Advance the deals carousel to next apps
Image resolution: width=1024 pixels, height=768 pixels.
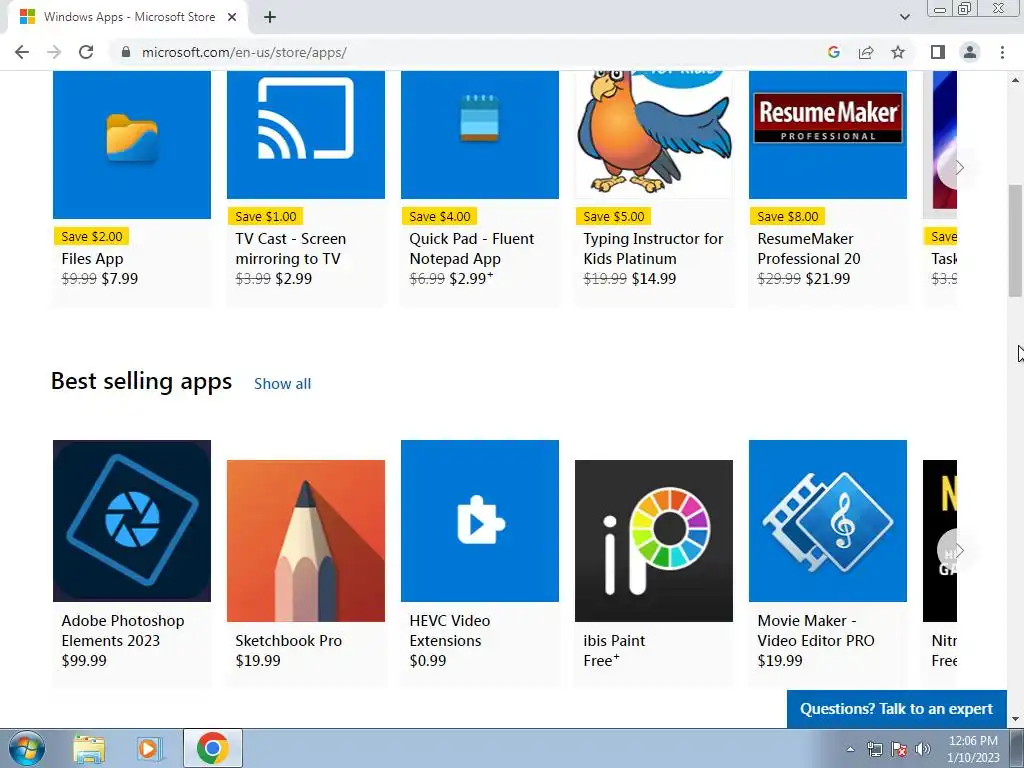coord(957,168)
